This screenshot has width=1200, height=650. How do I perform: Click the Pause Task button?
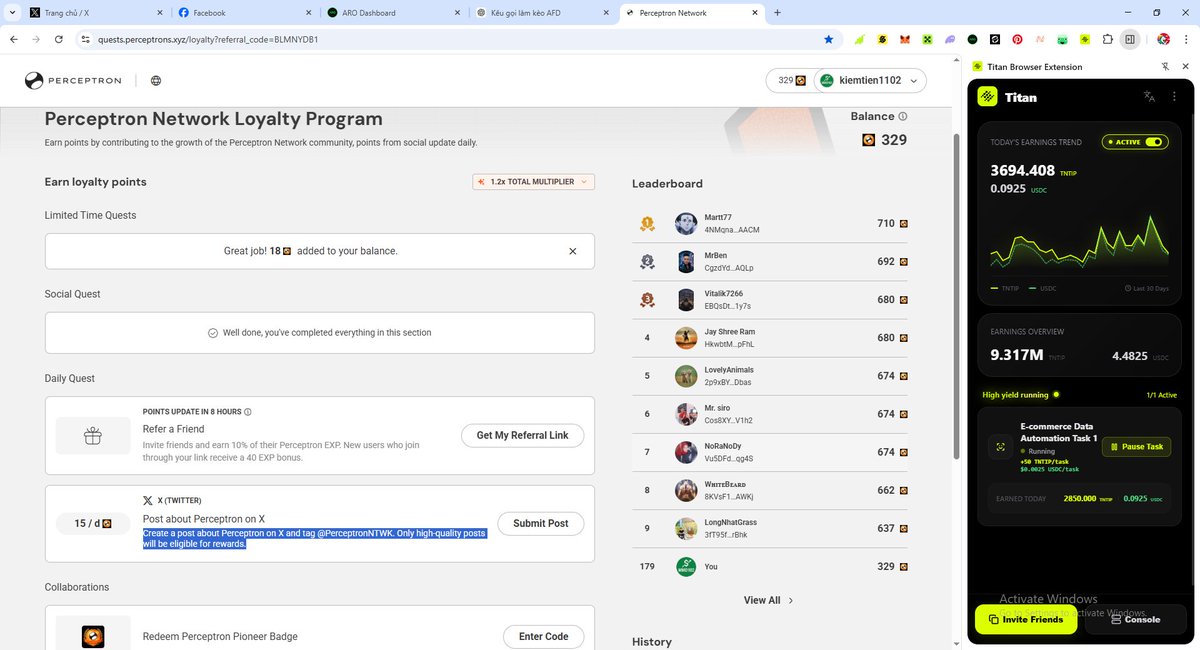pyautogui.click(x=1136, y=447)
